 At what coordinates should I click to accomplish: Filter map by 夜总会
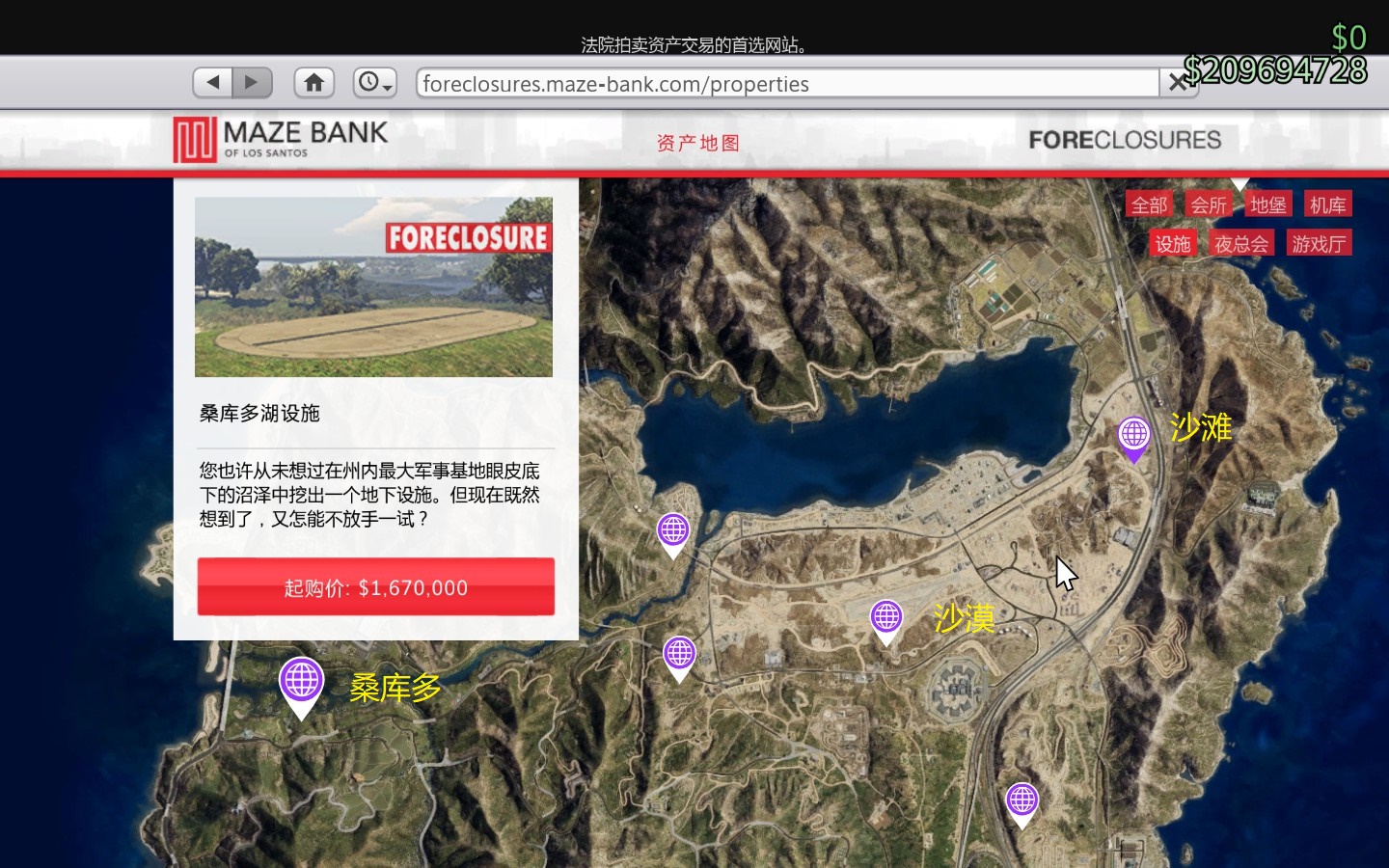1241,243
